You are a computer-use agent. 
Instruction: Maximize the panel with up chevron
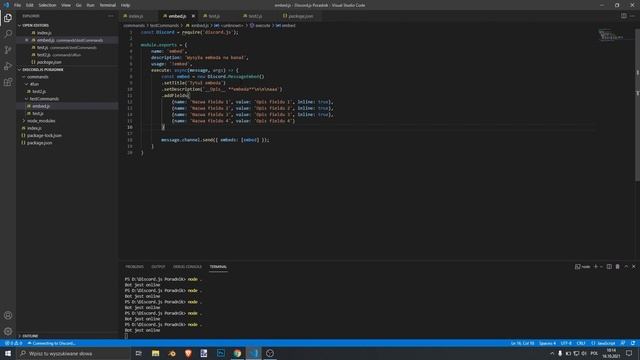[626, 267]
